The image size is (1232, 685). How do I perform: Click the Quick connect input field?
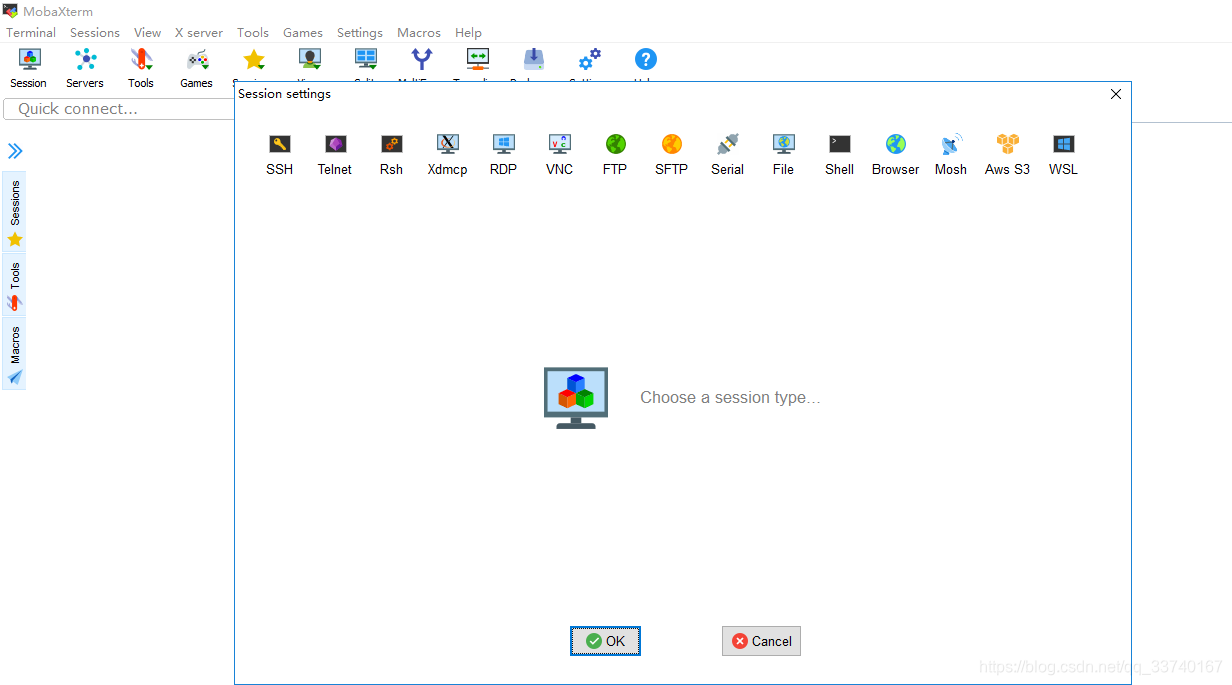point(118,109)
